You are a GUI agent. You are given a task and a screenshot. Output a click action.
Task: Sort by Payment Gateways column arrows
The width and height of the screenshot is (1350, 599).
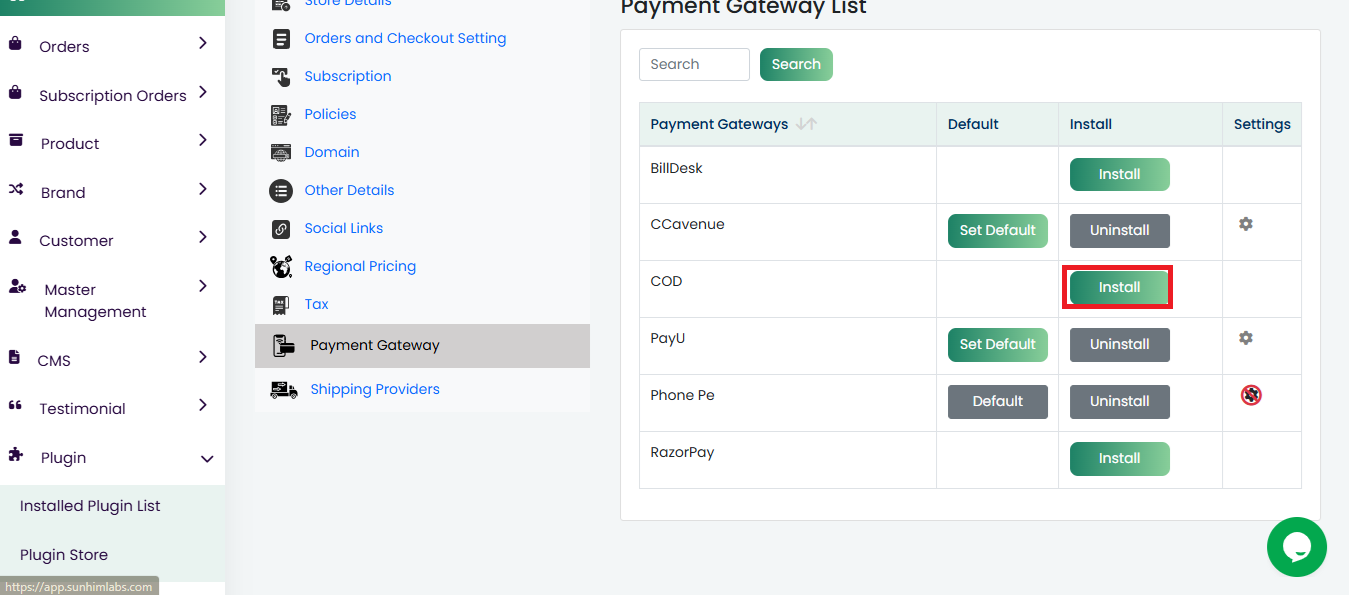[807, 124]
